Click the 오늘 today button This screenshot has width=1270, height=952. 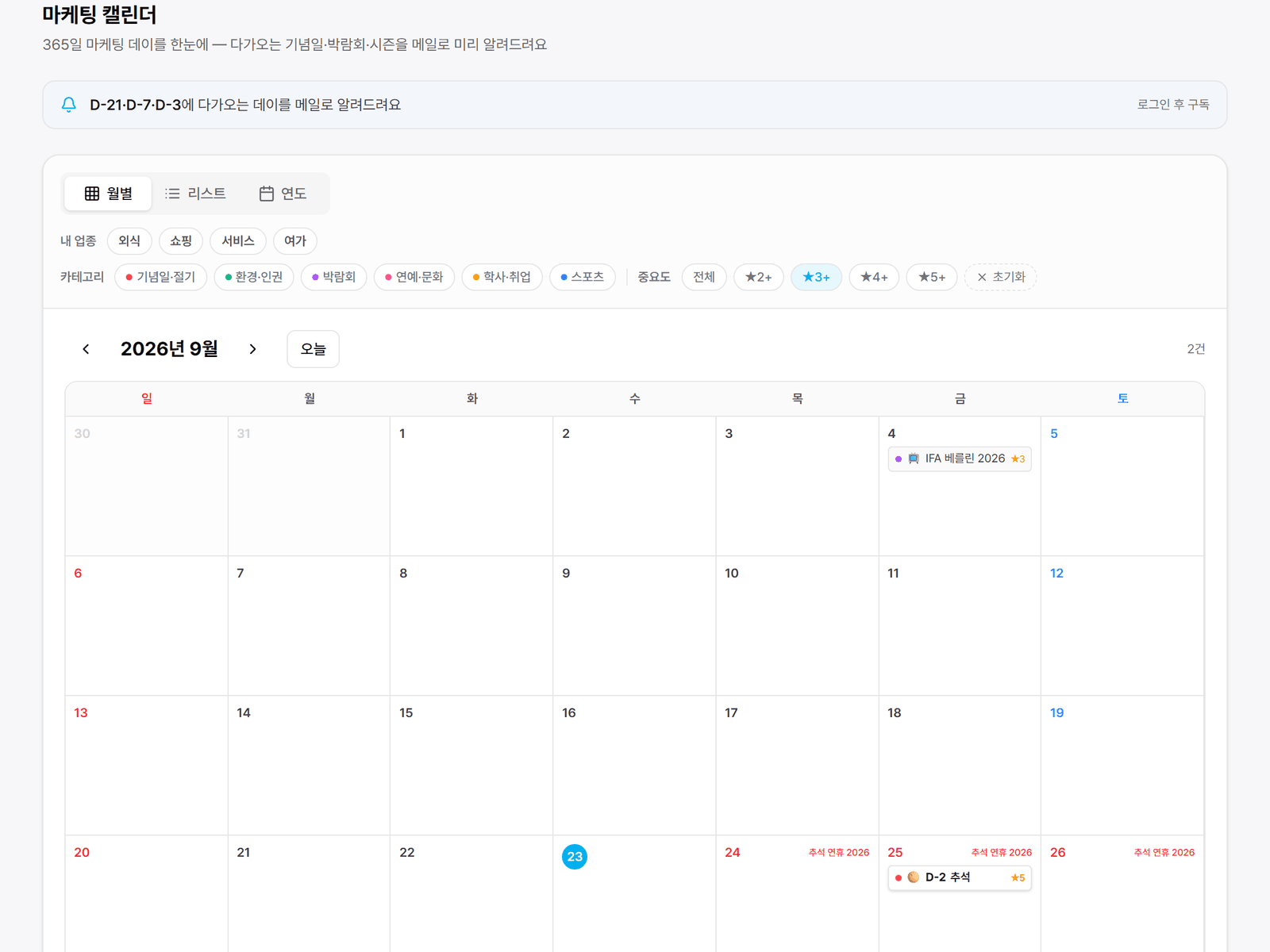coord(314,349)
